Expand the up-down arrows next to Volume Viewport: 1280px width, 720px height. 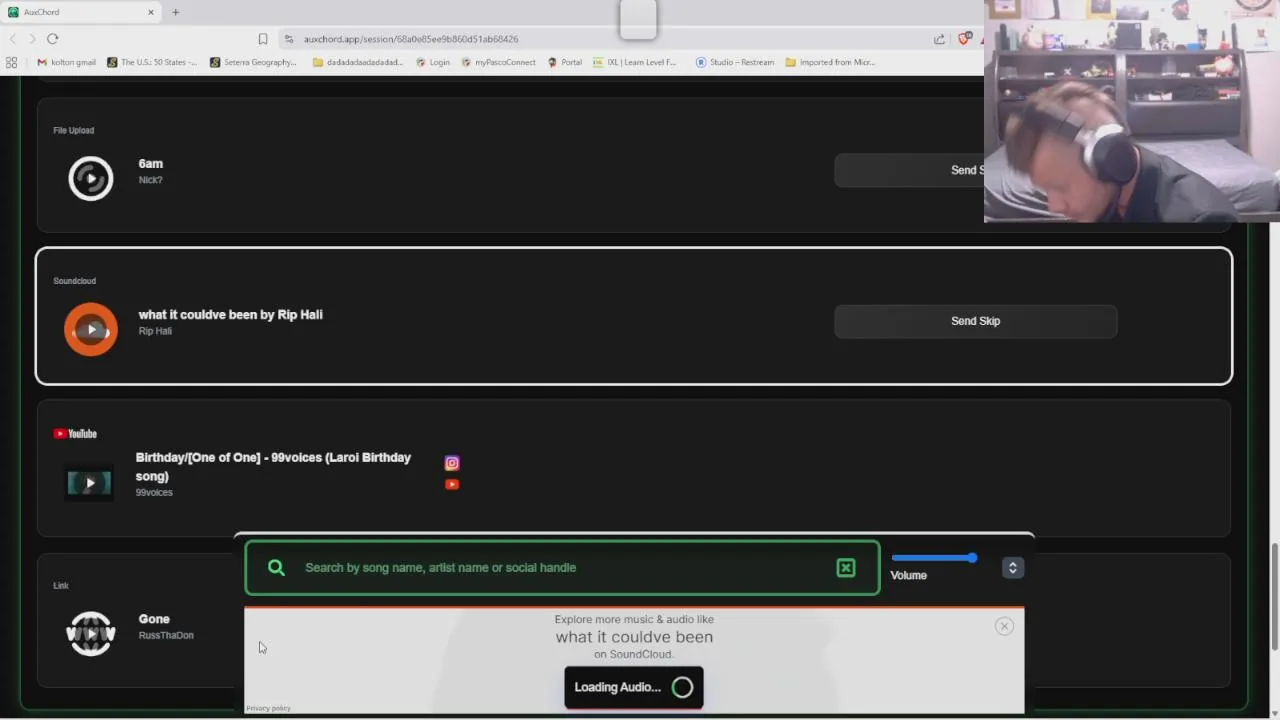click(x=1012, y=568)
